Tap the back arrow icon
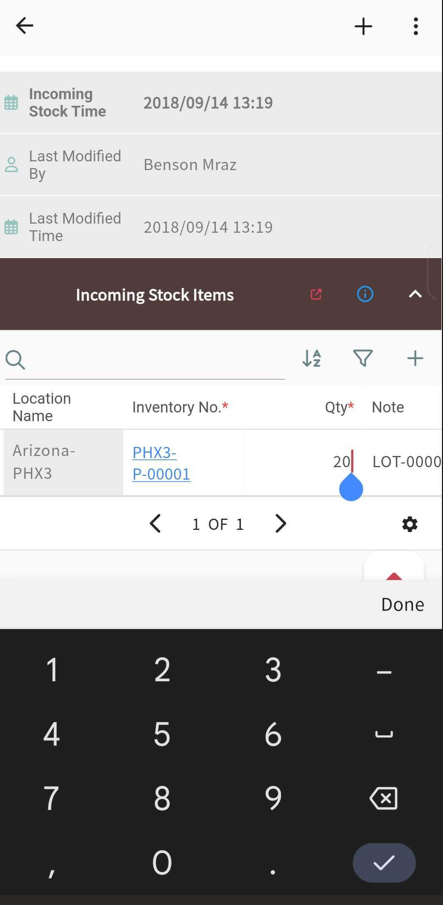The image size is (443, 905). pos(25,25)
